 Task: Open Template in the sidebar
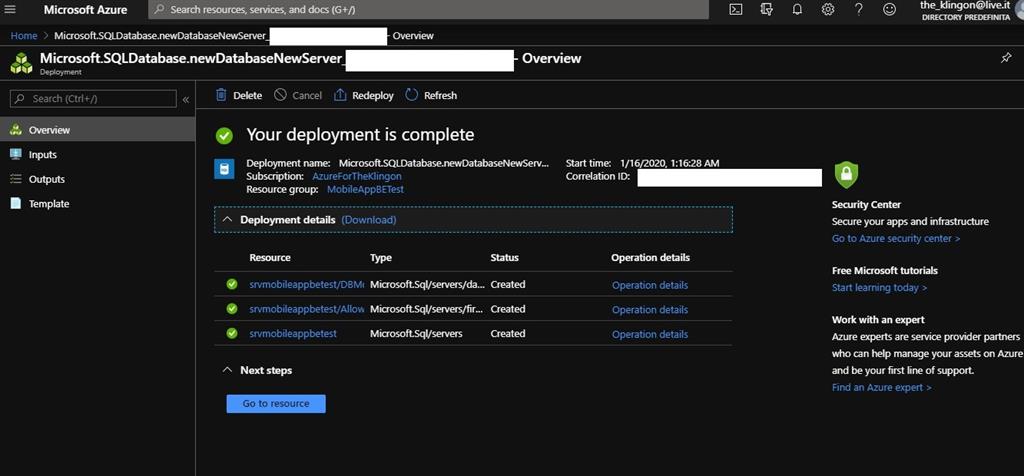pos(97,204)
